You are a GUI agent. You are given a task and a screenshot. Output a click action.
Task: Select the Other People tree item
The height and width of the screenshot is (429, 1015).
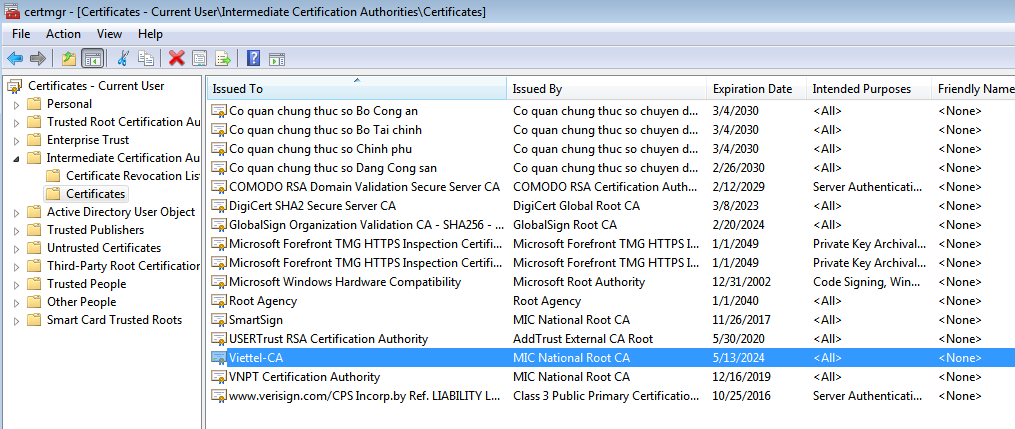click(x=82, y=302)
